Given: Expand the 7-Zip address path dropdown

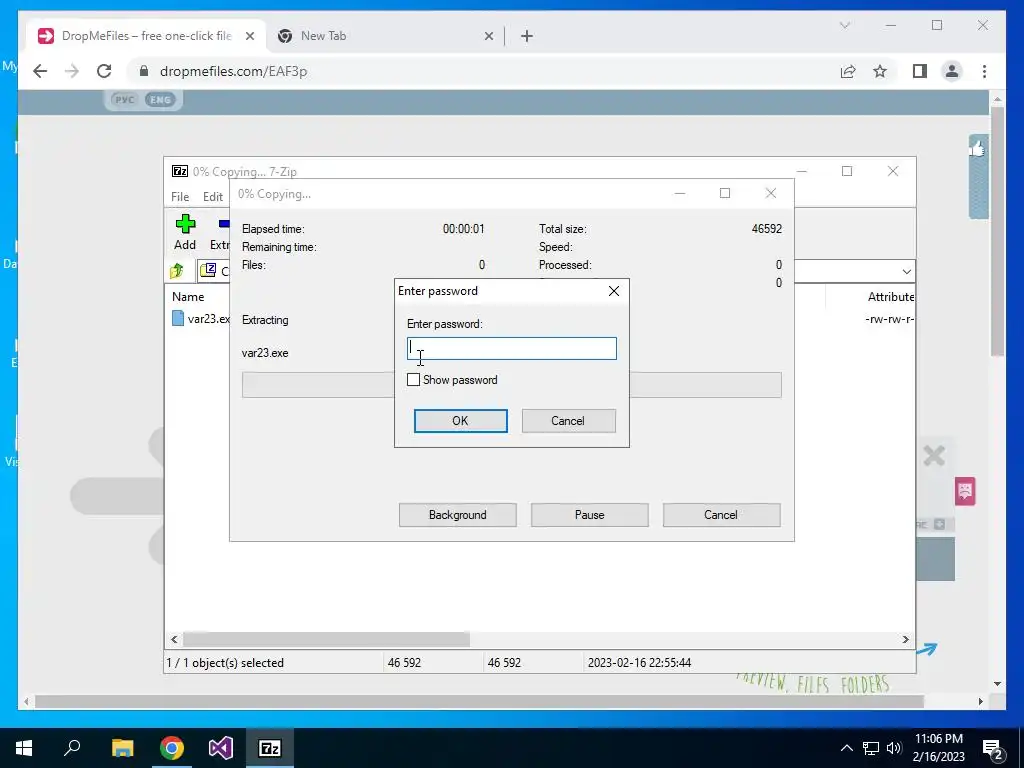Looking at the screenshot, I should pyautogui.click(x=906, y=272).
